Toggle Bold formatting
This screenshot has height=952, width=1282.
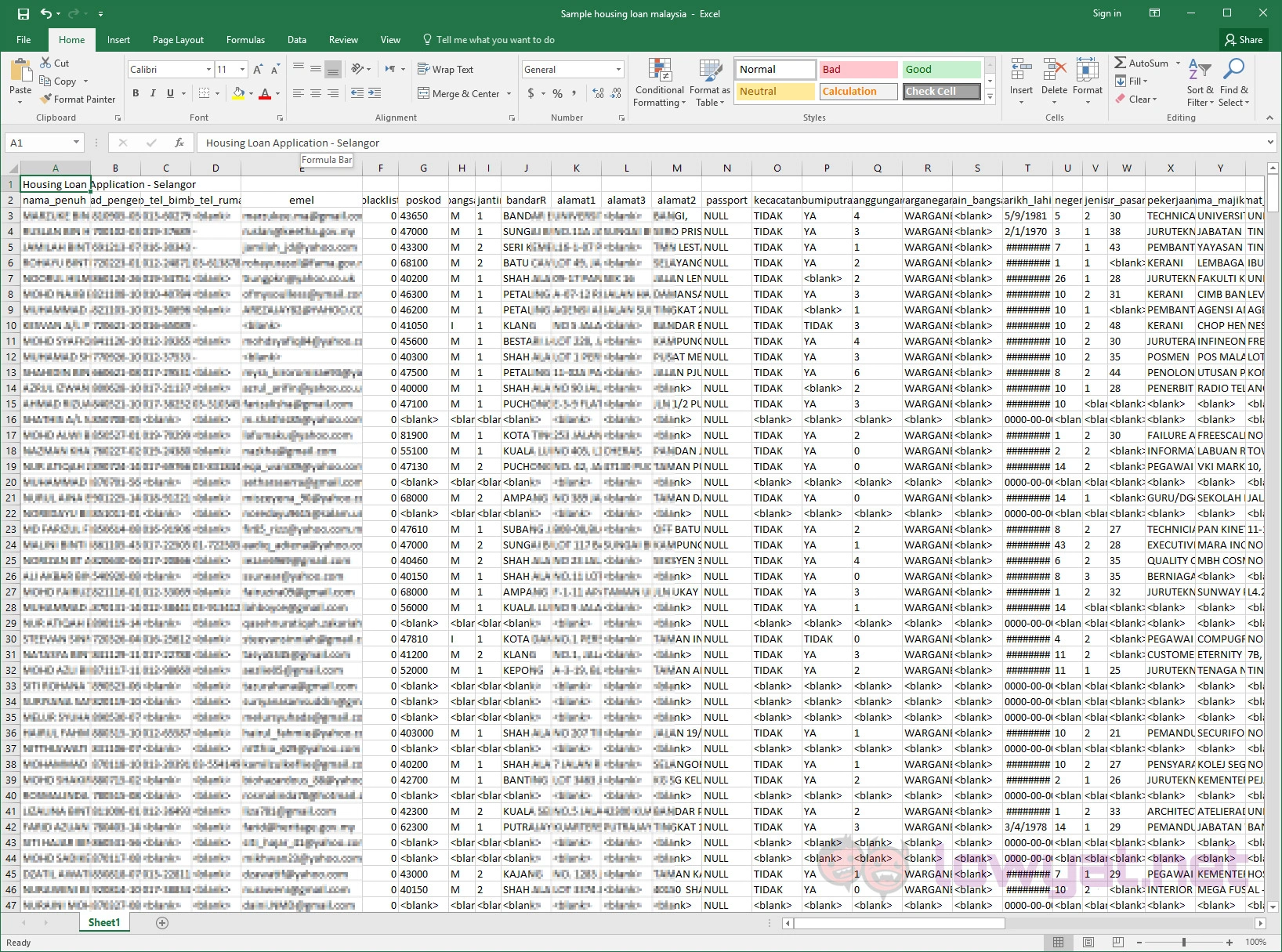136,93
